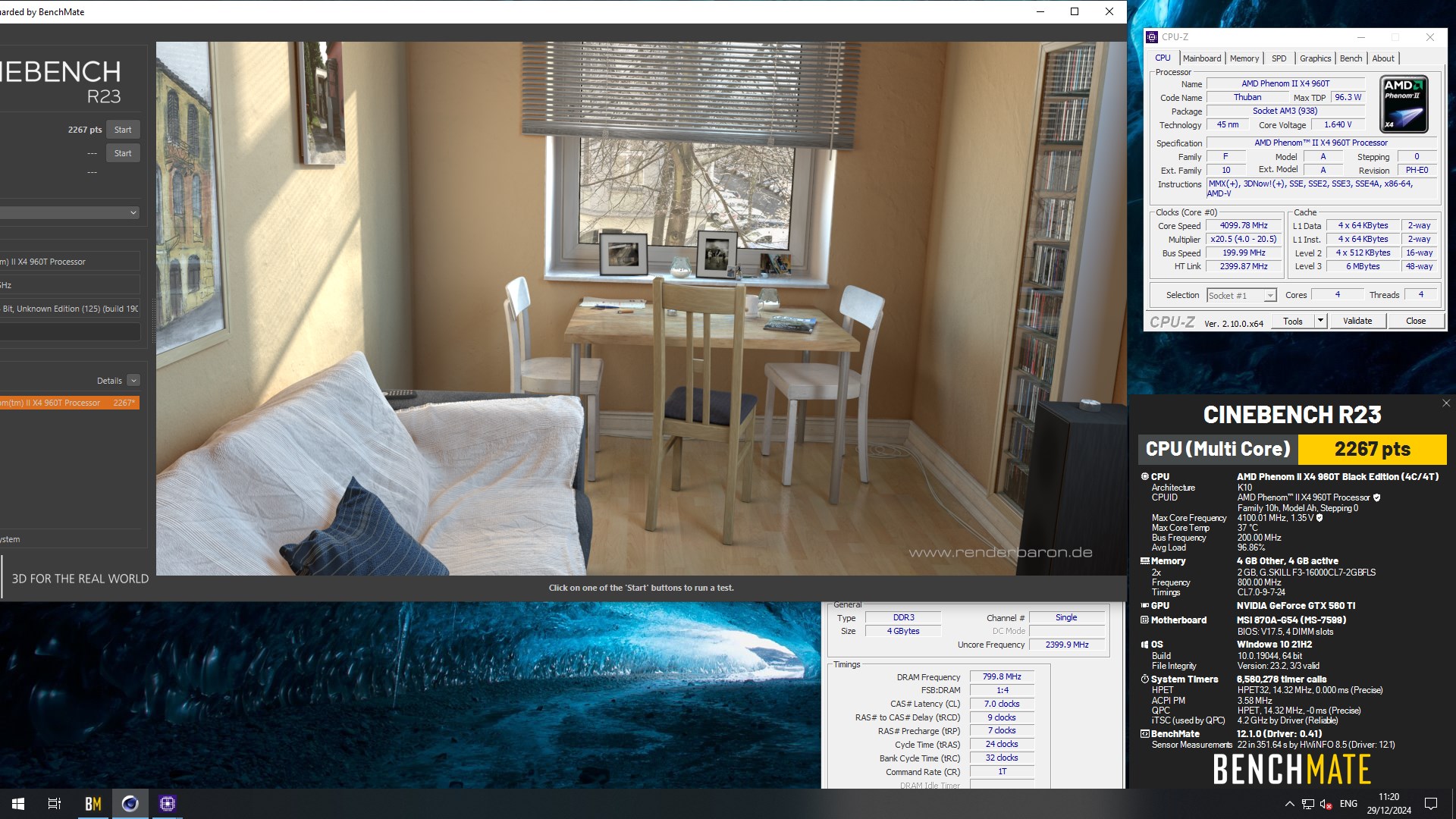Open the SPD tab in CPU-Z

point(1279,58)
